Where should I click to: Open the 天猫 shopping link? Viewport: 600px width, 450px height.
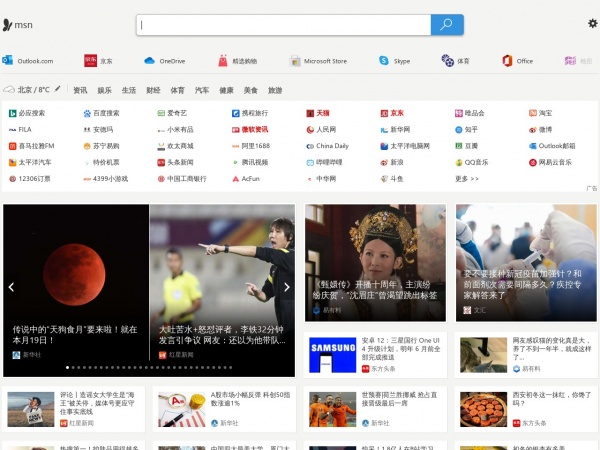tap(317, 113)
